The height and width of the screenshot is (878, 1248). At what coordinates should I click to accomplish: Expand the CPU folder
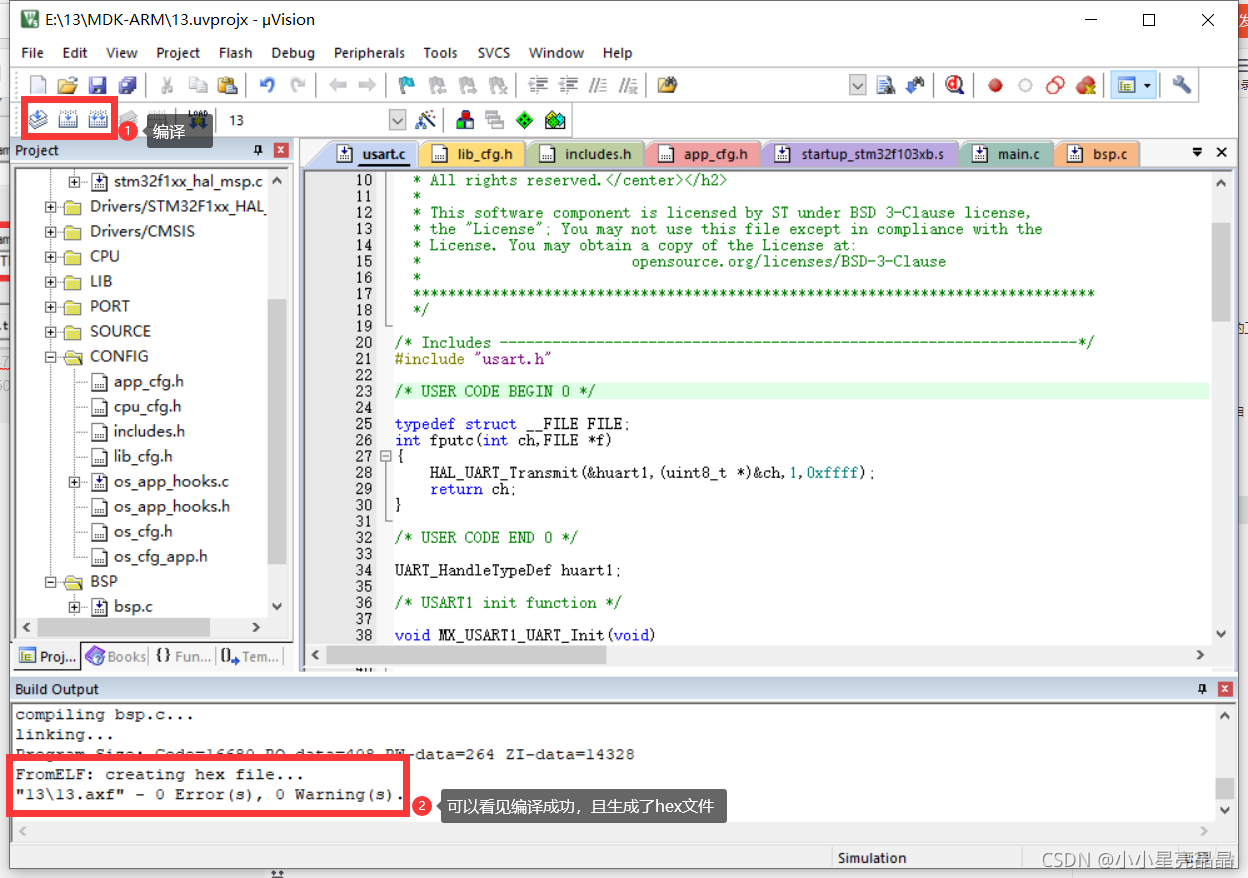tap(51, 257)
